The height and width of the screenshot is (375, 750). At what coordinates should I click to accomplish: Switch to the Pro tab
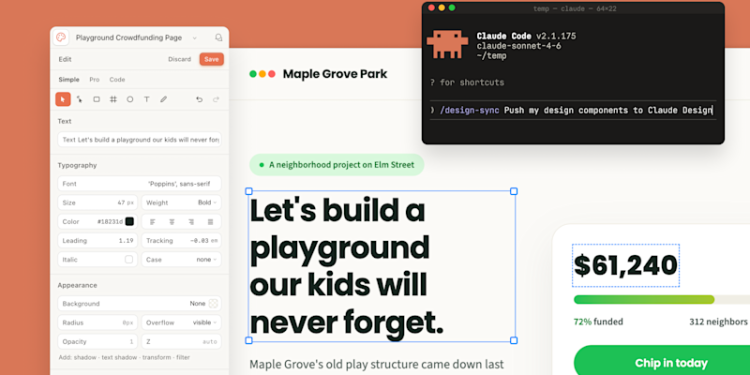coord(94,79)
